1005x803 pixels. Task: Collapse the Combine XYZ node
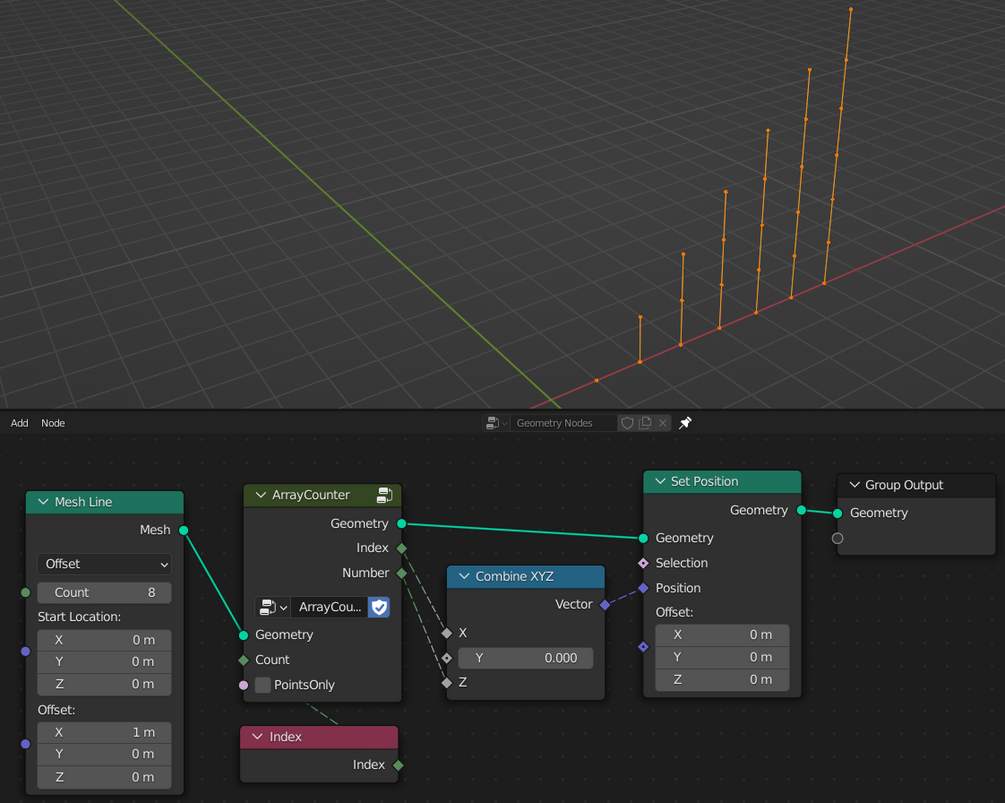click(x=464, y=577)
